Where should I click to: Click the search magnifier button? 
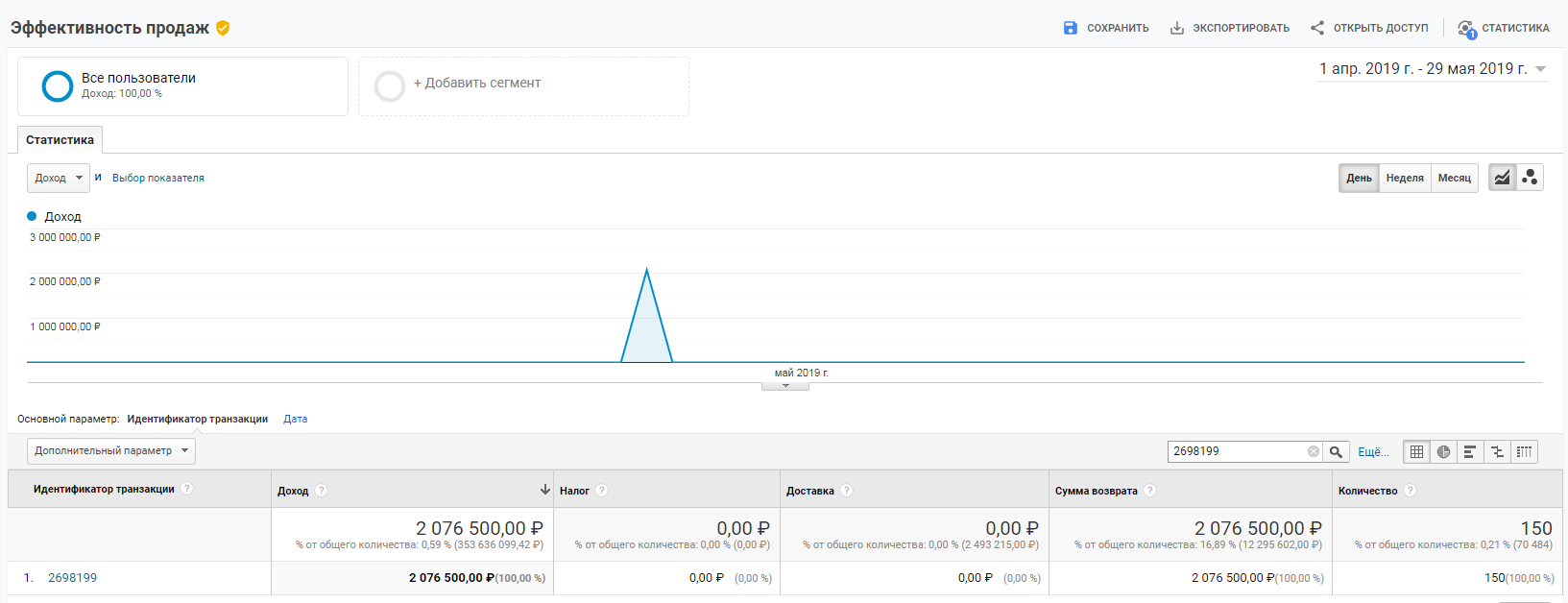[x=1336, y=451]
